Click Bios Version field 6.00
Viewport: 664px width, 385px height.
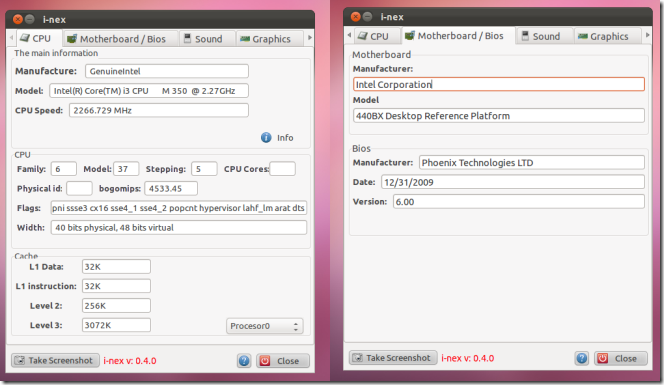click(x=519, y=202)
